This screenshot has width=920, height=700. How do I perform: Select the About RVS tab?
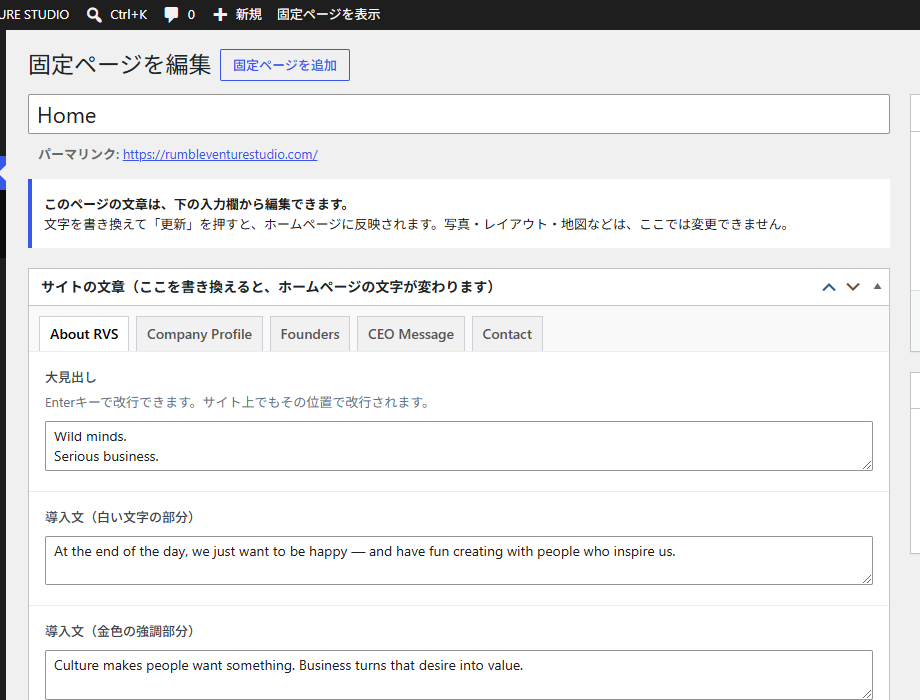click(x=84, y=334)
